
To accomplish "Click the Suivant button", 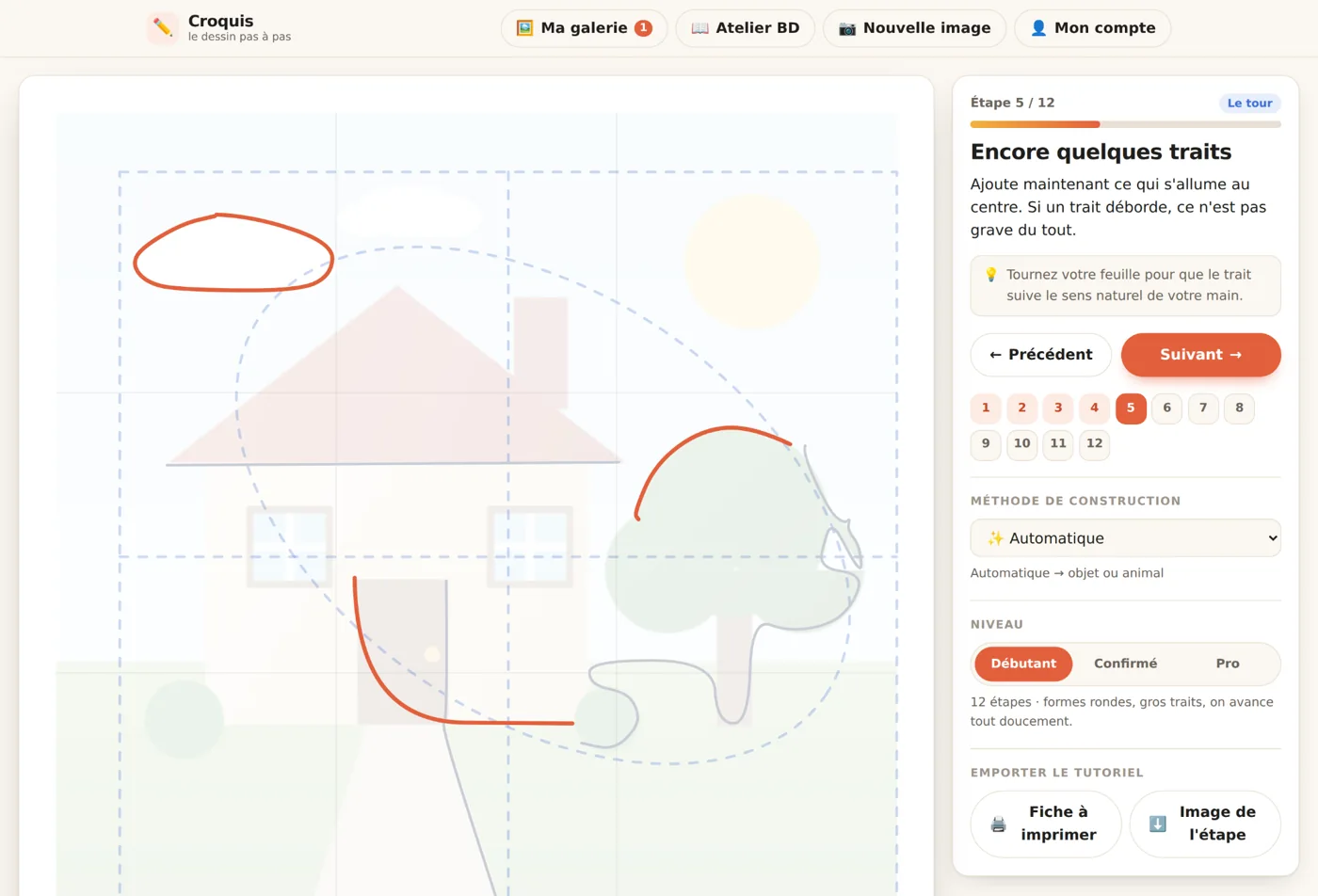I will click(1200, 355).
